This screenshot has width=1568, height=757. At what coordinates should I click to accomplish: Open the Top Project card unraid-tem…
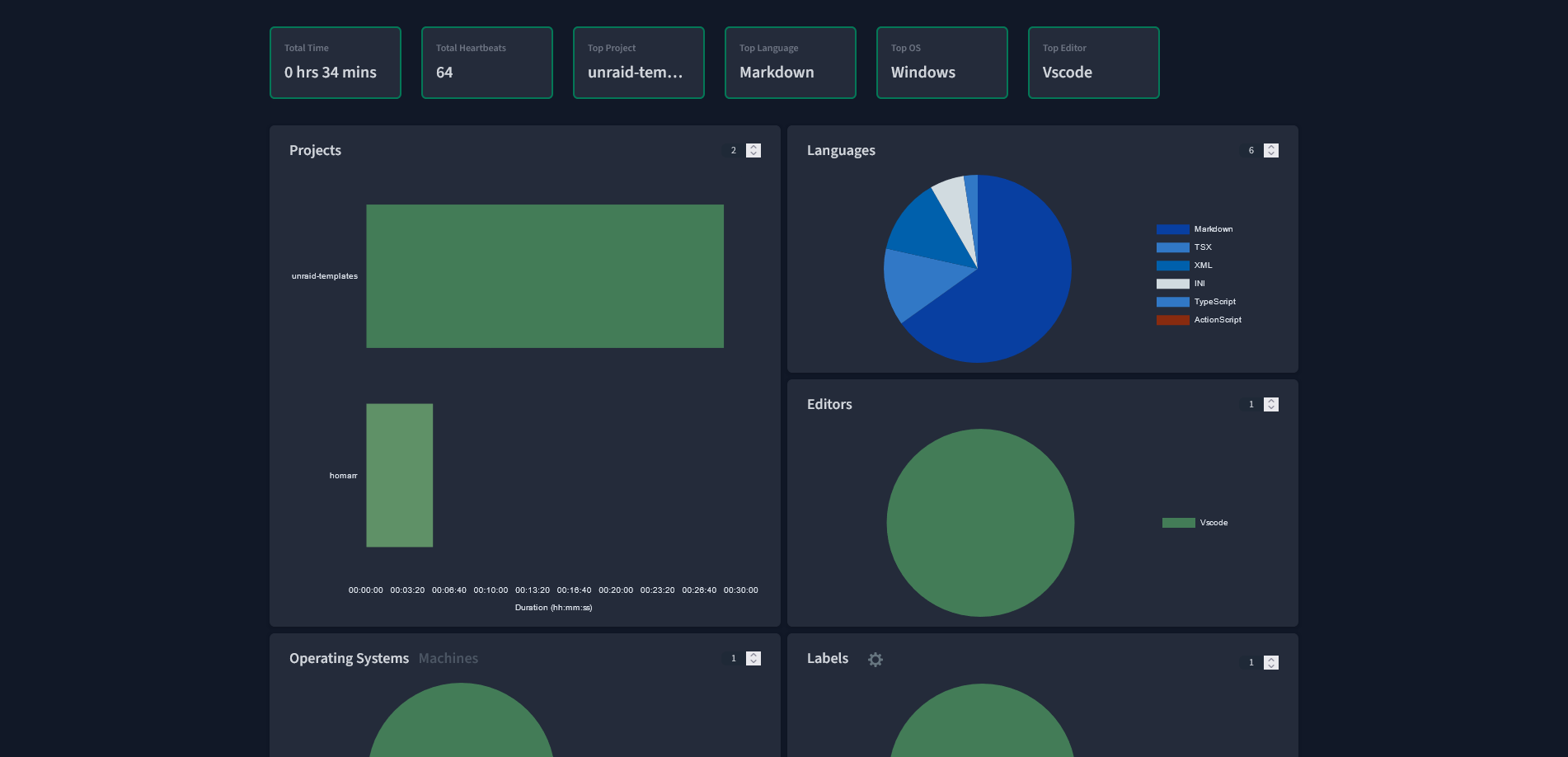click(639, 63)
